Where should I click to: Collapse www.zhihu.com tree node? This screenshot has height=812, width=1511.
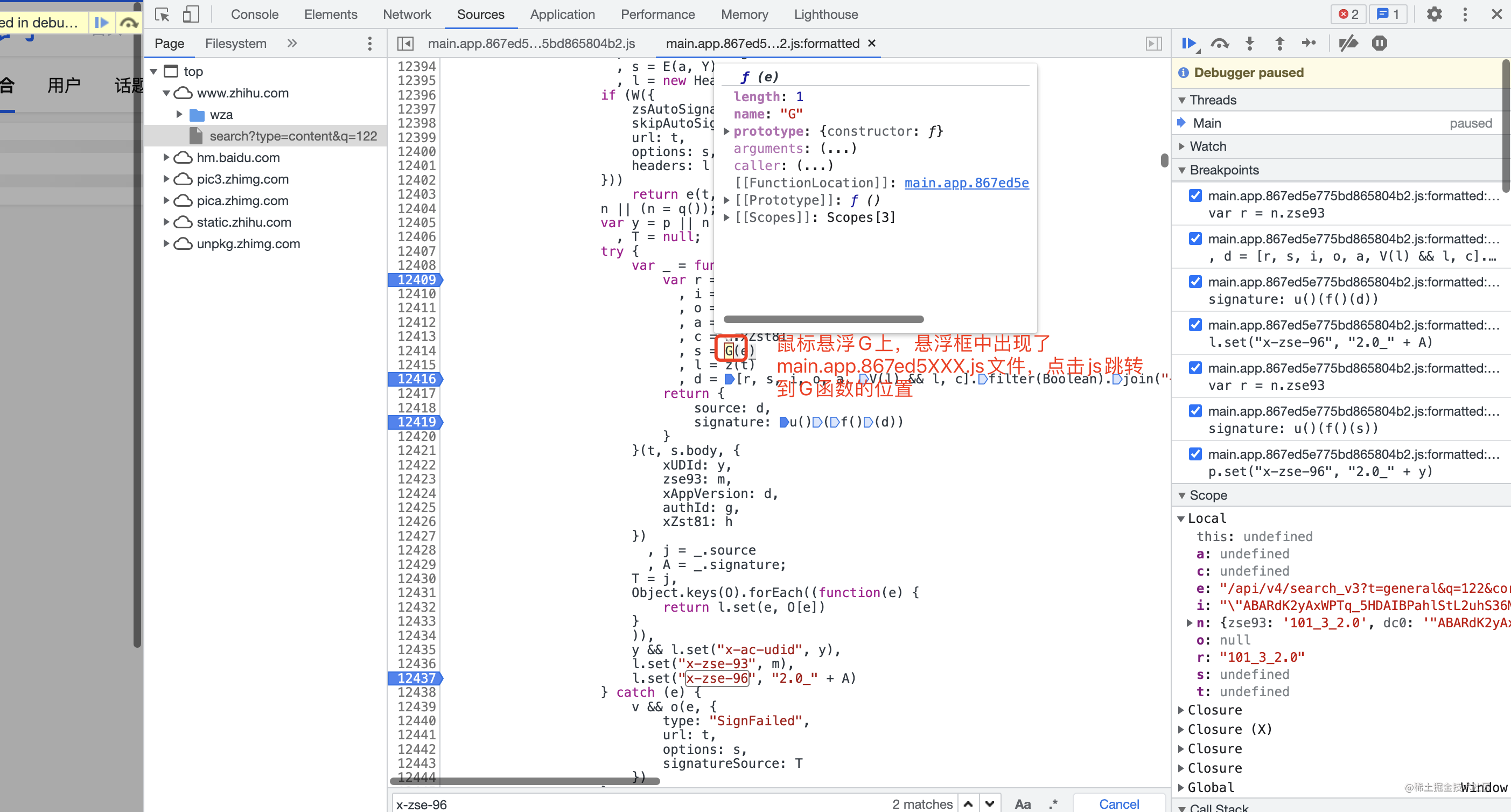click(x=166, y=93)
